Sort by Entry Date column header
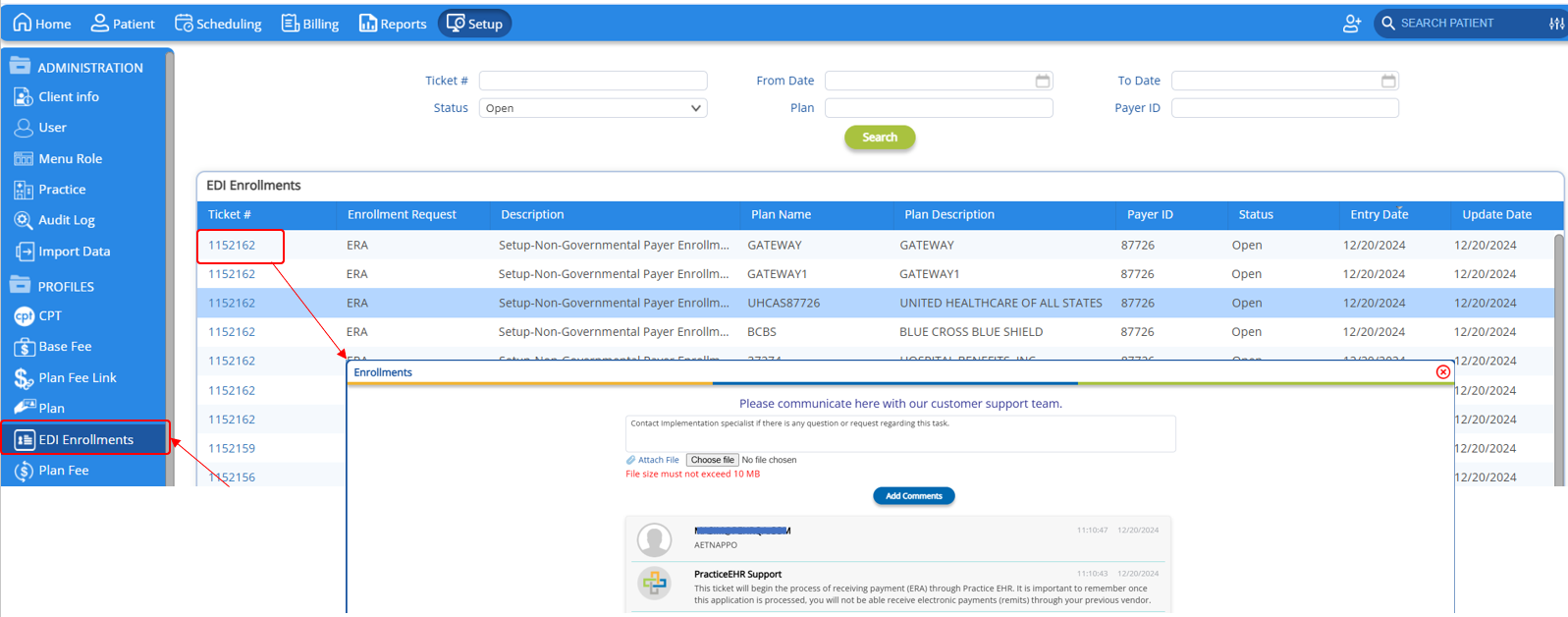Image resolution: width=1568 pixels, height=617 pixels. click(x=1379, y=214)
